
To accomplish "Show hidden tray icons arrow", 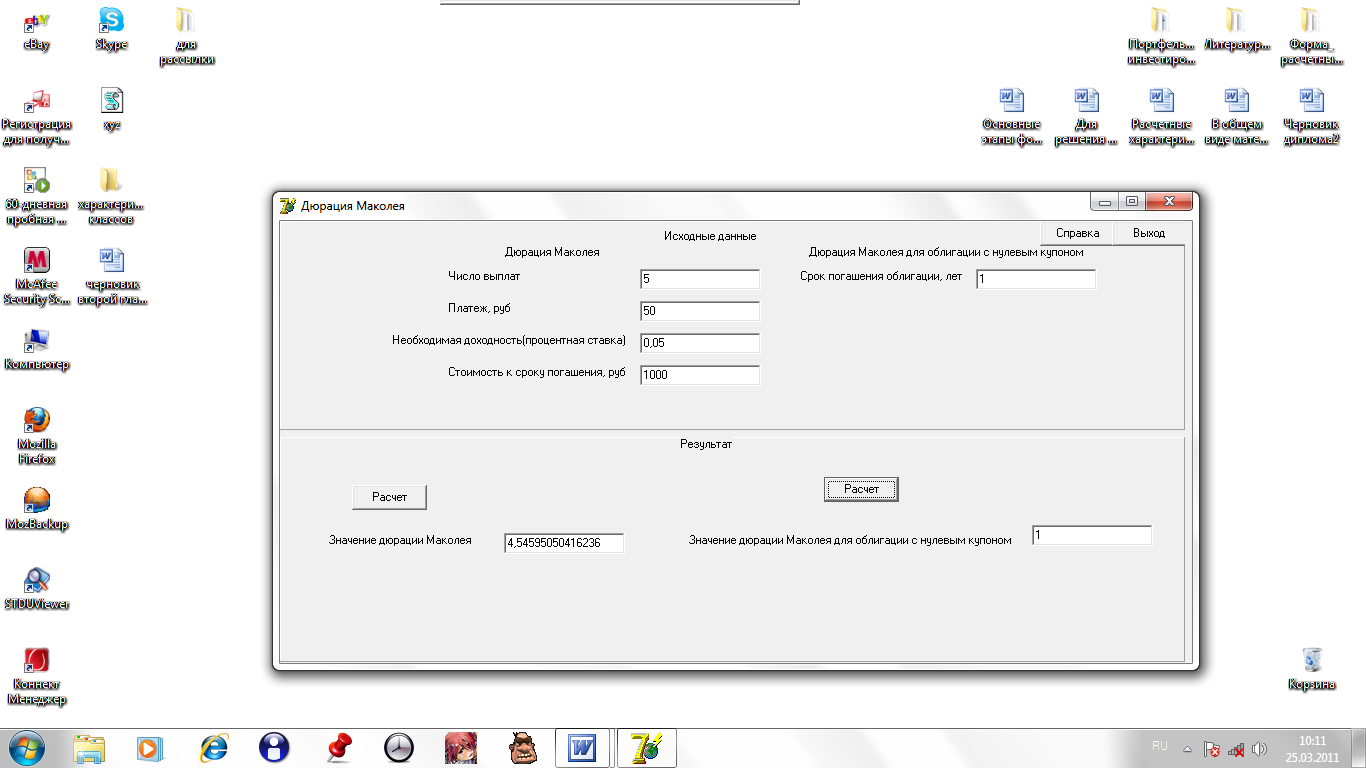I will 1187,748.
